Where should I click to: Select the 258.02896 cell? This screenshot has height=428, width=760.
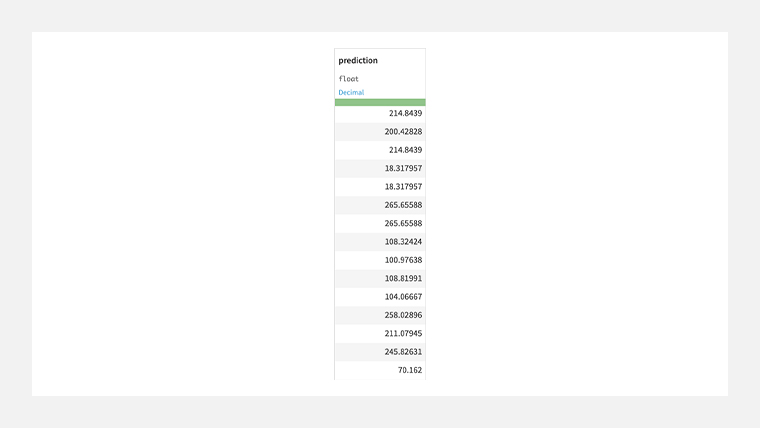pyautogui.click(x=380, y=315)
